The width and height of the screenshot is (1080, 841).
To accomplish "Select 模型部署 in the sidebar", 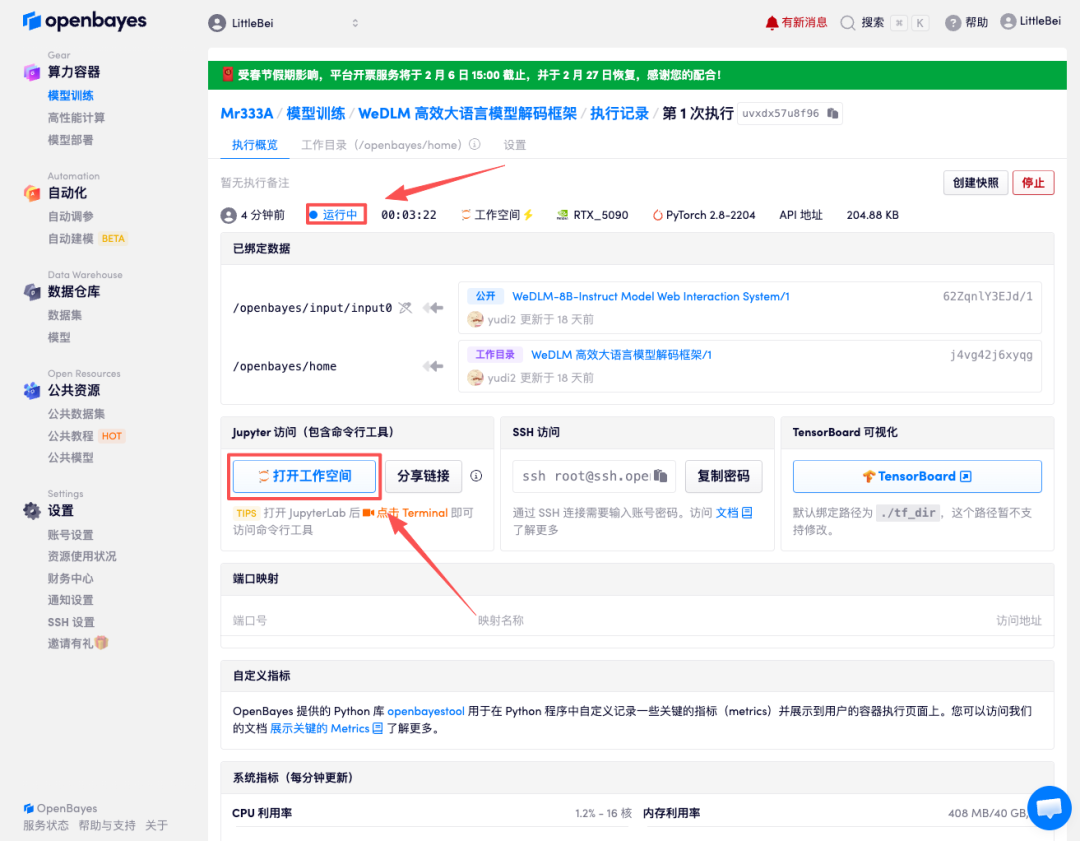I will point(70,140).
